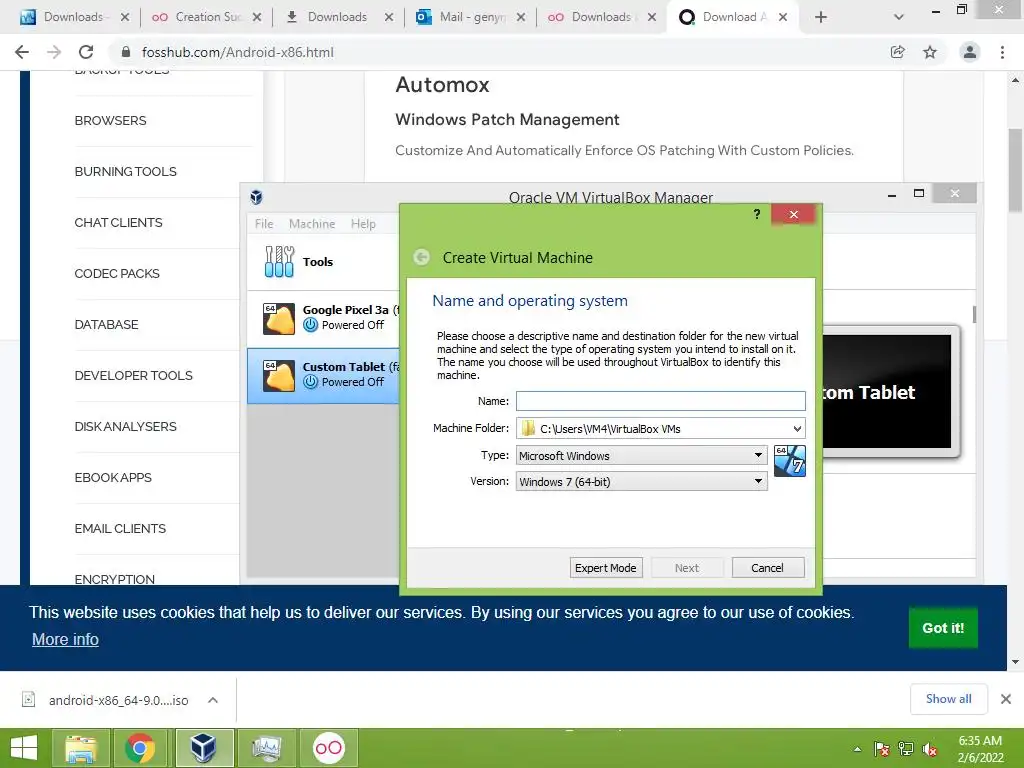Click the Expert Mode button
Viewport: 1024px width, 768px height.
point(605,568)
